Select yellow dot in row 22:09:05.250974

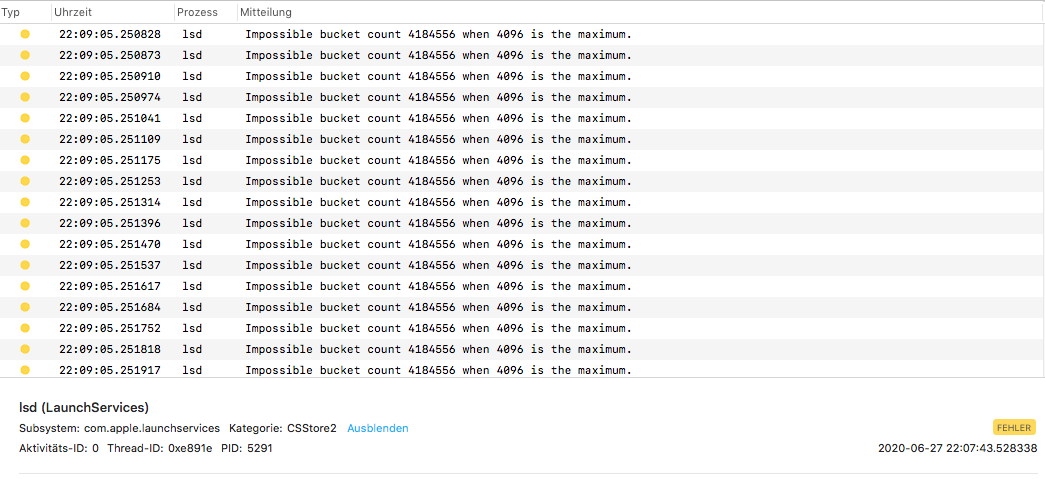tap(25, 97)
